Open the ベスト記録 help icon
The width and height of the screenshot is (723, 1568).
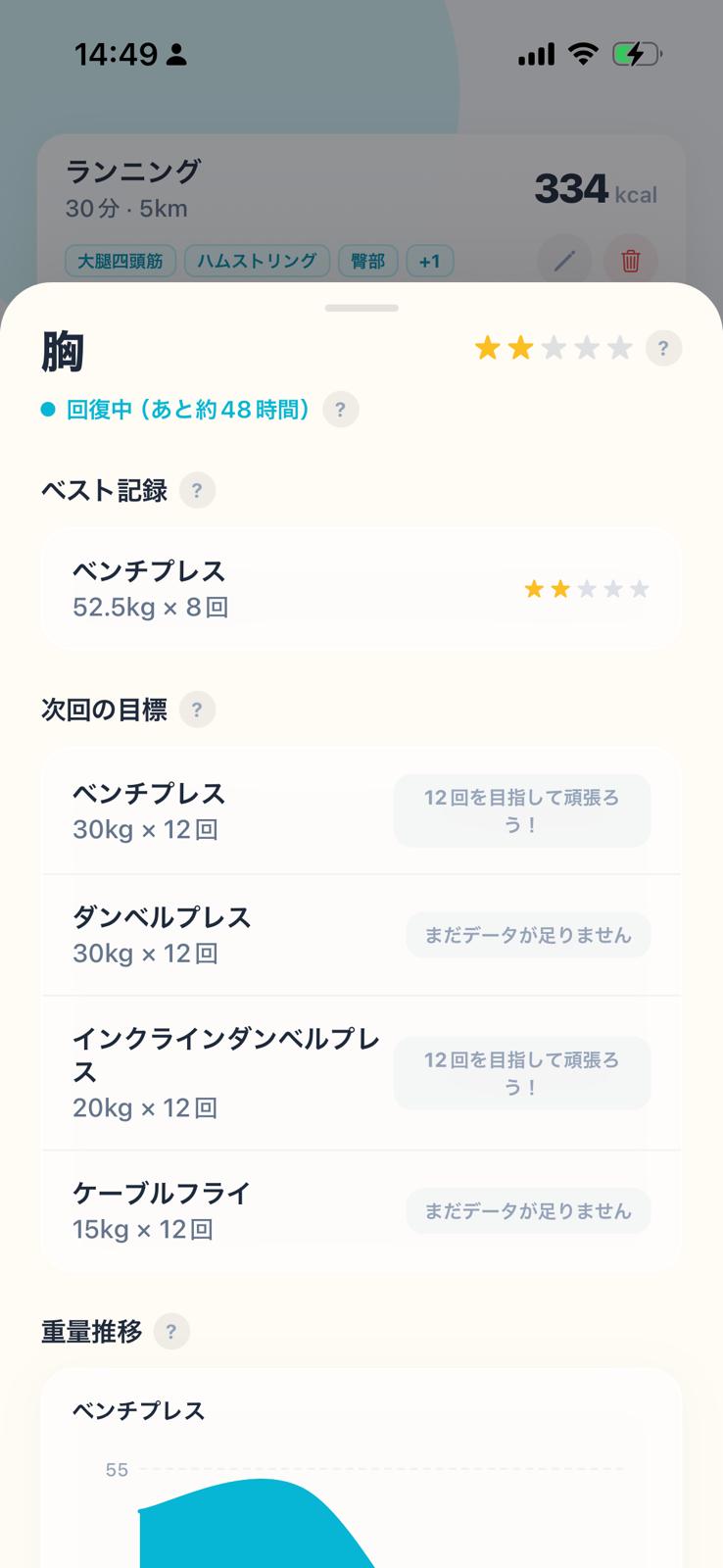point(197,490)
